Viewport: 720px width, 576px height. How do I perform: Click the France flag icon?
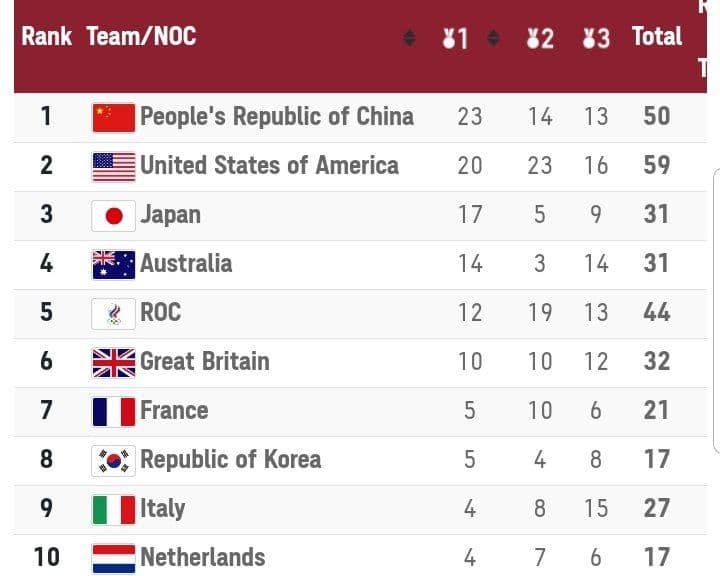[x=113, y=412]
